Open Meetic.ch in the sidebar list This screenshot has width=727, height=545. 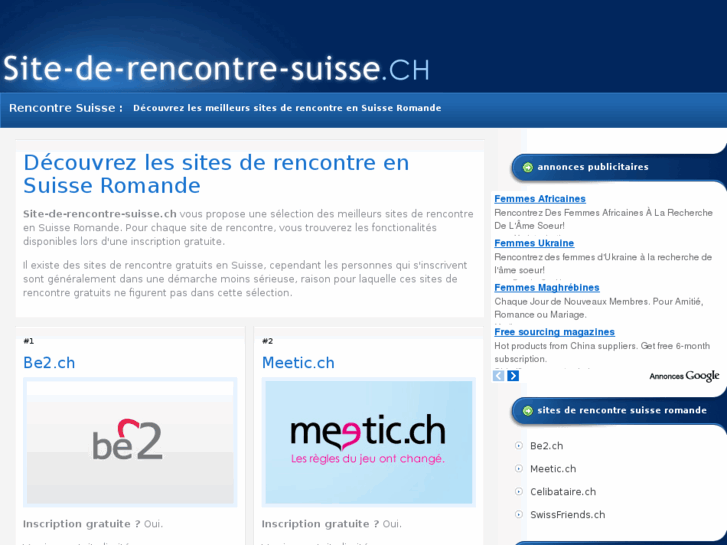pos(553,469)
